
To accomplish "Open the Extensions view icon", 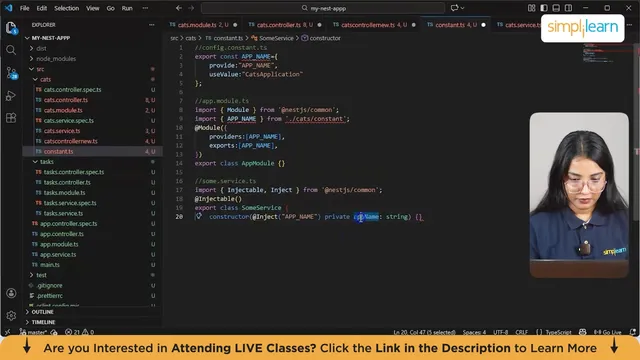I will [x=11, y=118].
